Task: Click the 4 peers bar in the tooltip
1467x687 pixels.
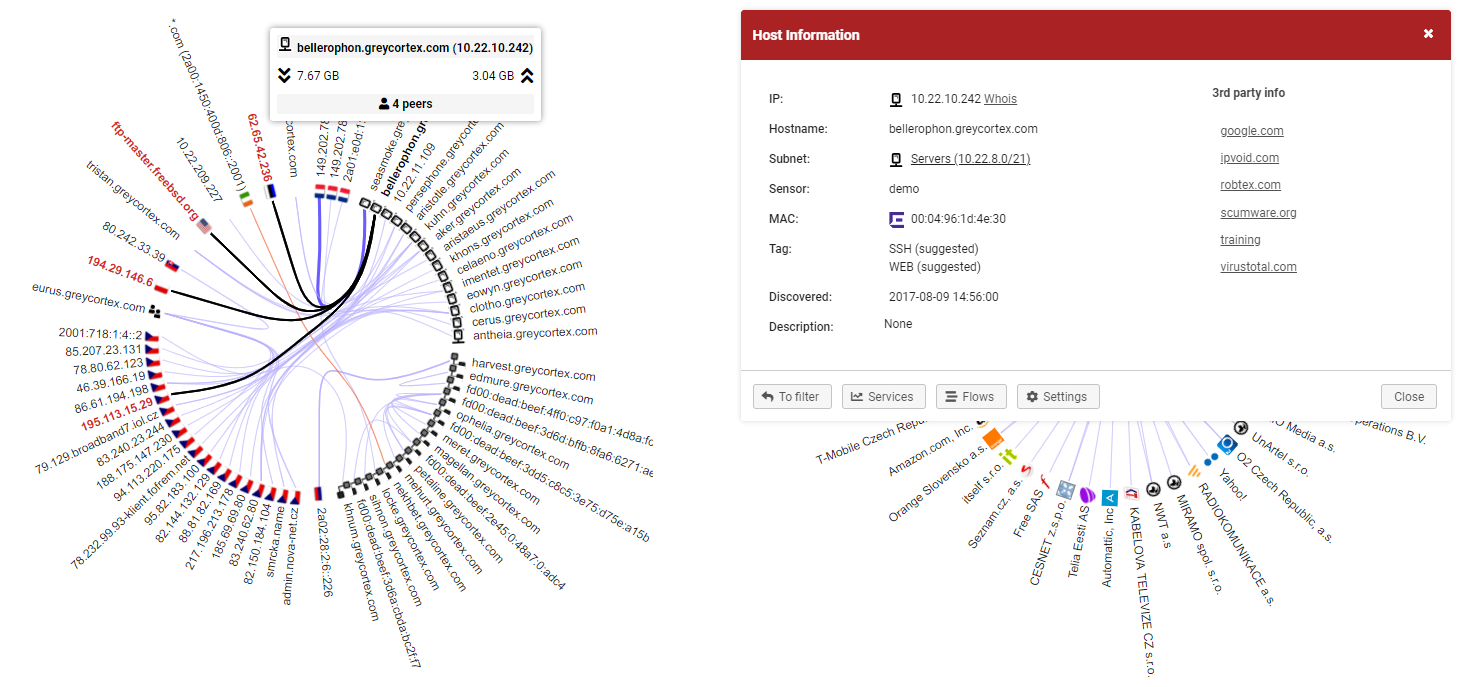Action: pos(405,103)
